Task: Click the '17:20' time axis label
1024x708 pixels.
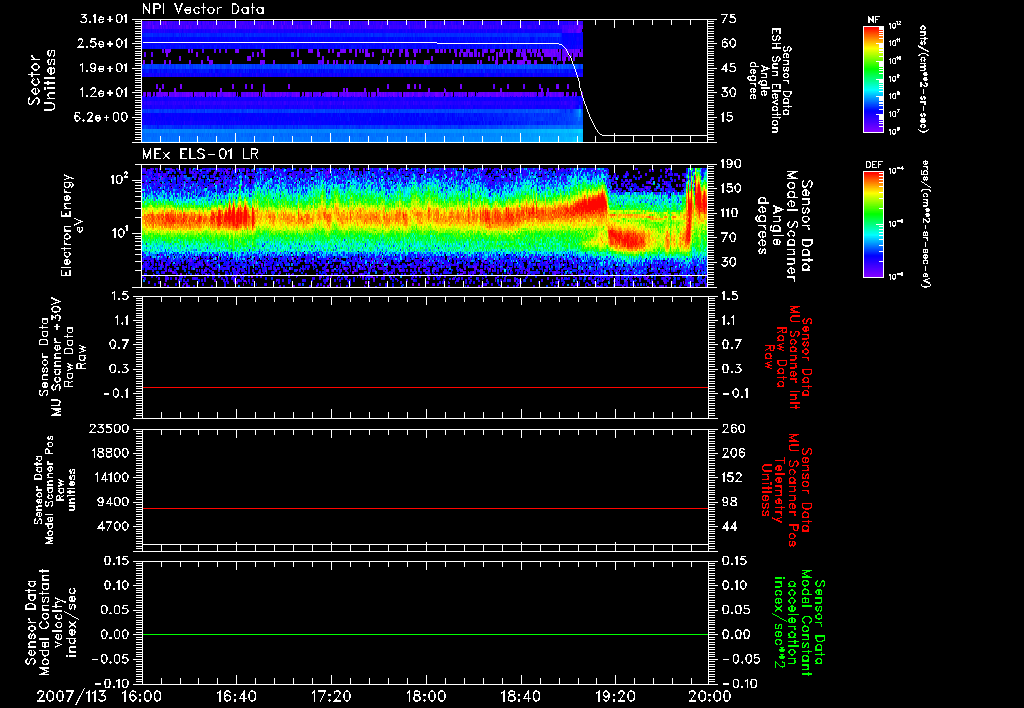Action: click(331, 696)
